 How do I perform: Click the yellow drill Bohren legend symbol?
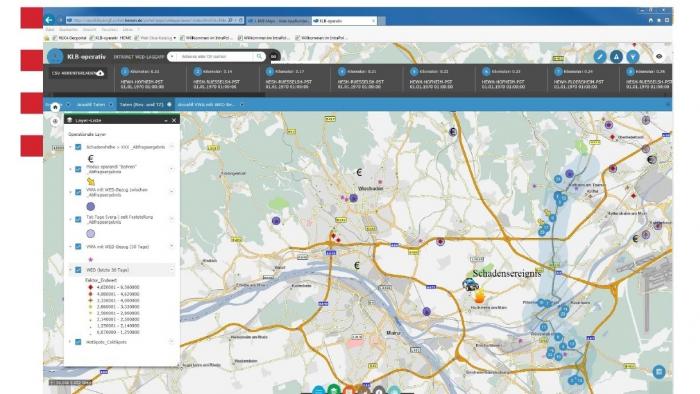91,182
